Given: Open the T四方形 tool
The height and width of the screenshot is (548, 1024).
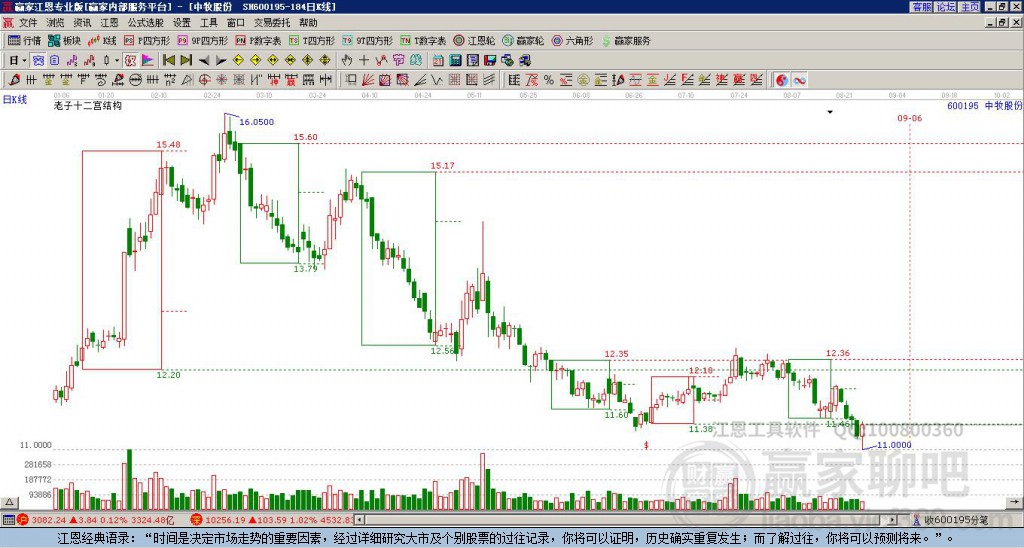Looking at the screenshot, I should click(x=312, y=40).
